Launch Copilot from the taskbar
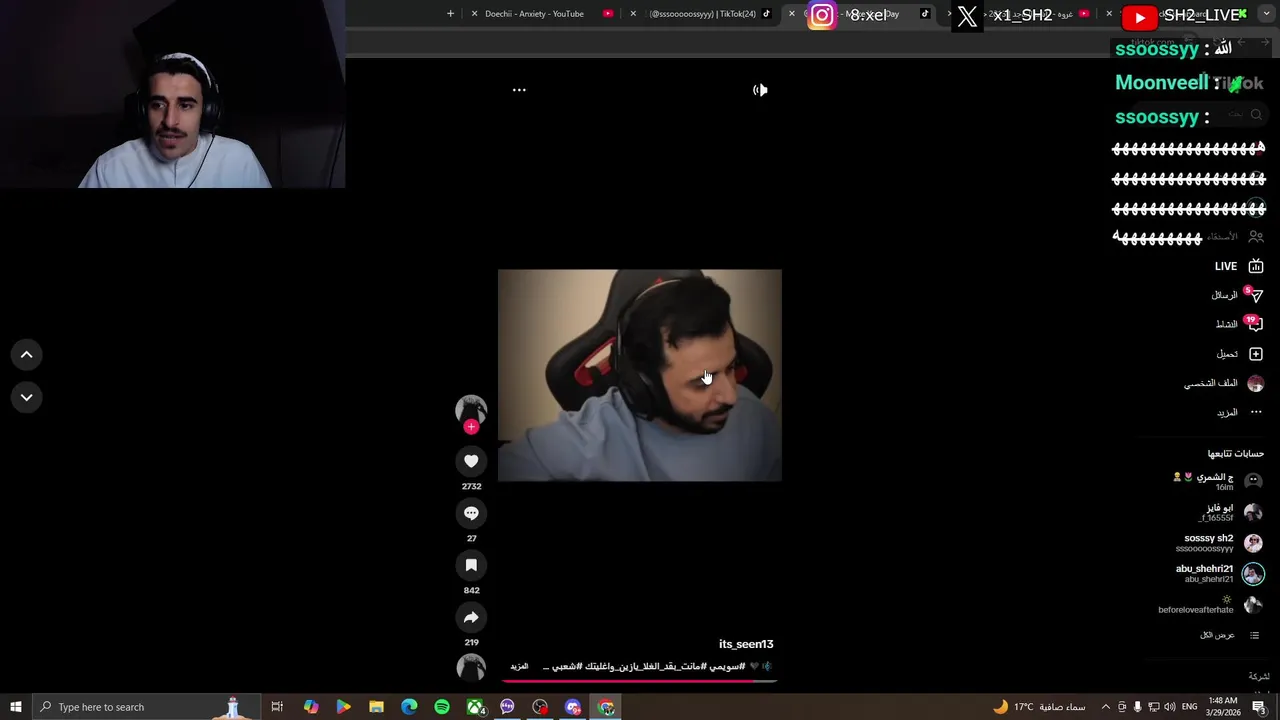Viewport: 1280px width, 720px height. (311, 707)
